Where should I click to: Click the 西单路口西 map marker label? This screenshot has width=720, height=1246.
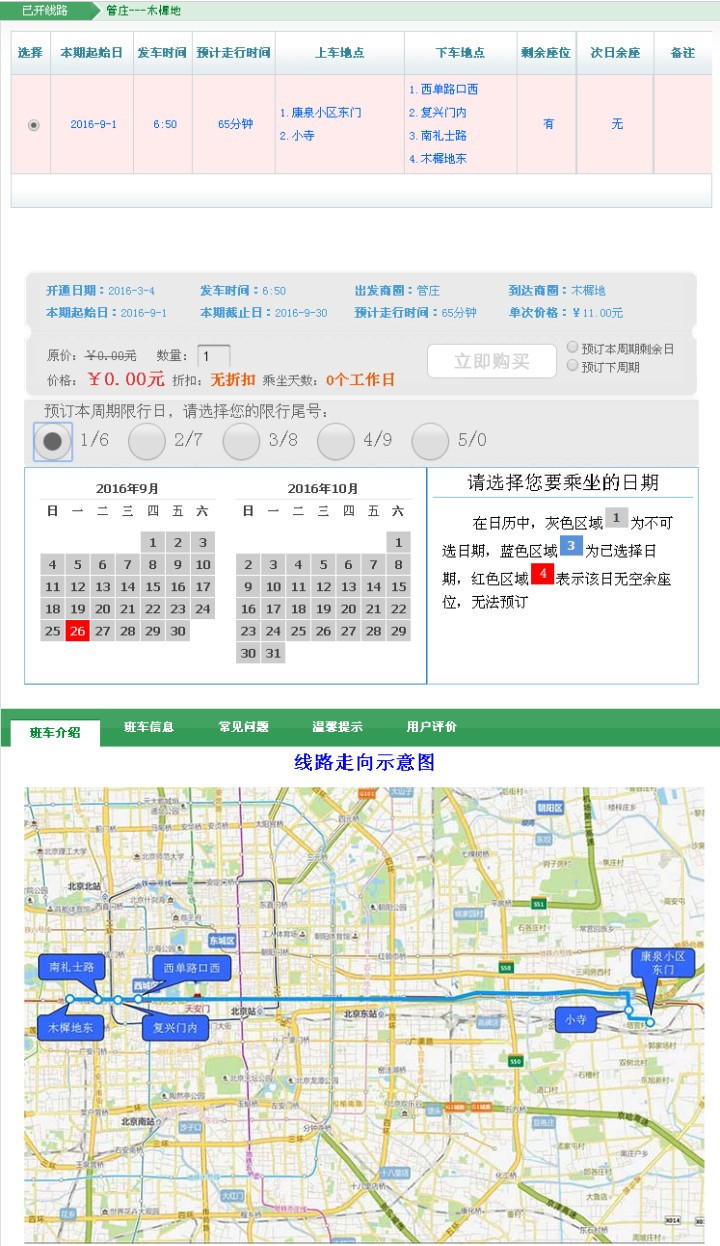pos(192,968)
